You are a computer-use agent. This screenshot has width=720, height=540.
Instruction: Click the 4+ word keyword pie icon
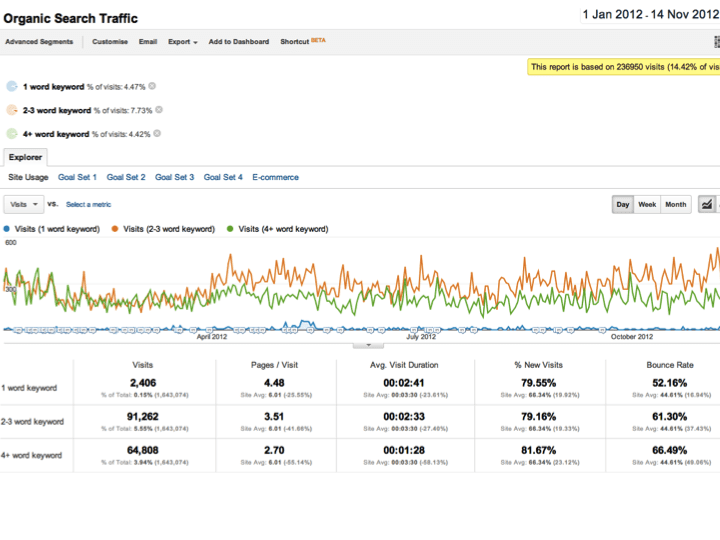pos(12,133)
